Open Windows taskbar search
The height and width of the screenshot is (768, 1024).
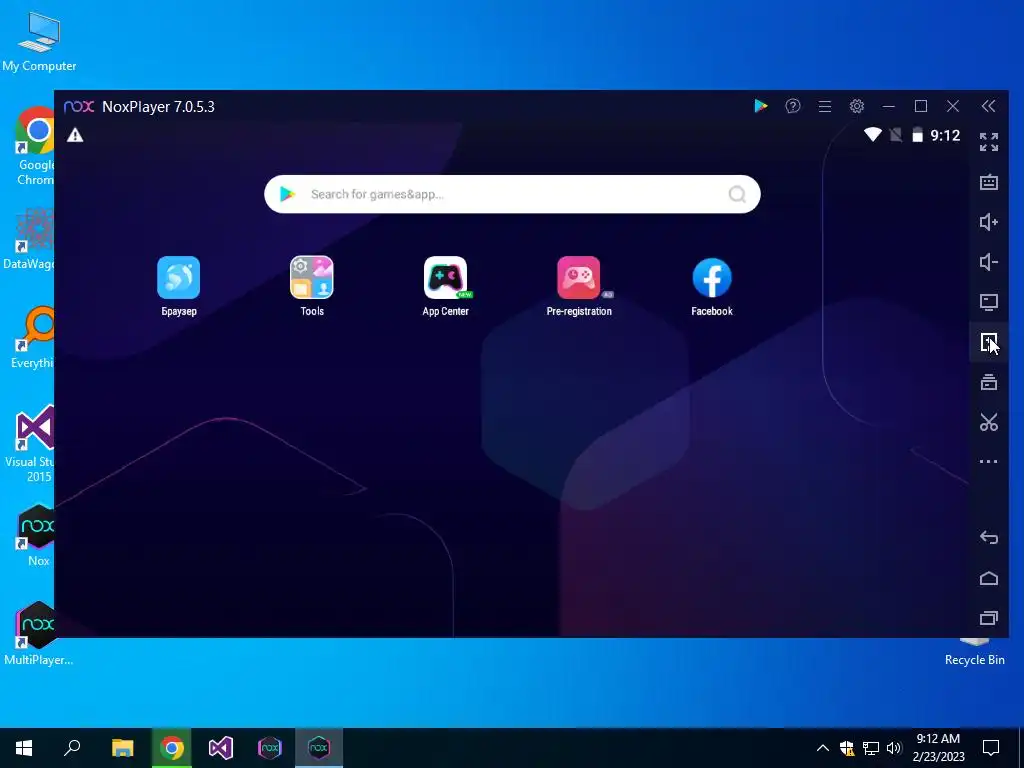click(x=72, y=748)
